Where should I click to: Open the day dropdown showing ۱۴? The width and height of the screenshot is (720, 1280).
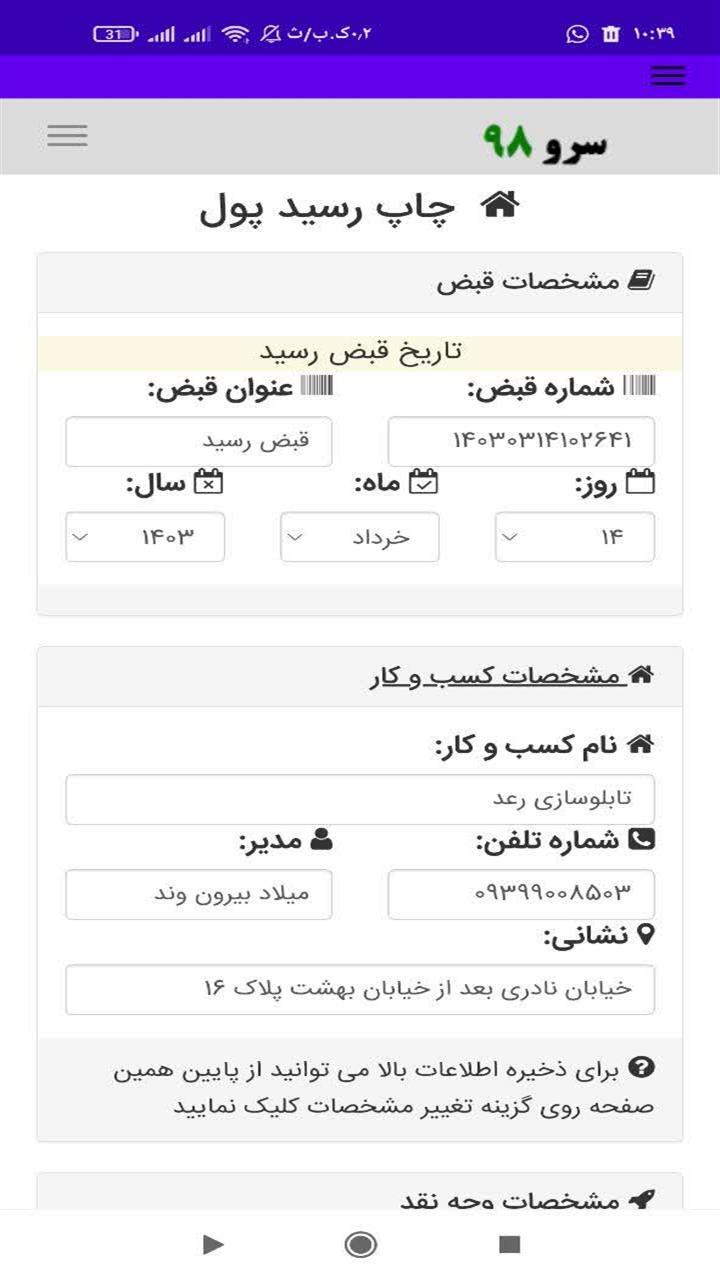pyautogui.click(x=575, y=536)
